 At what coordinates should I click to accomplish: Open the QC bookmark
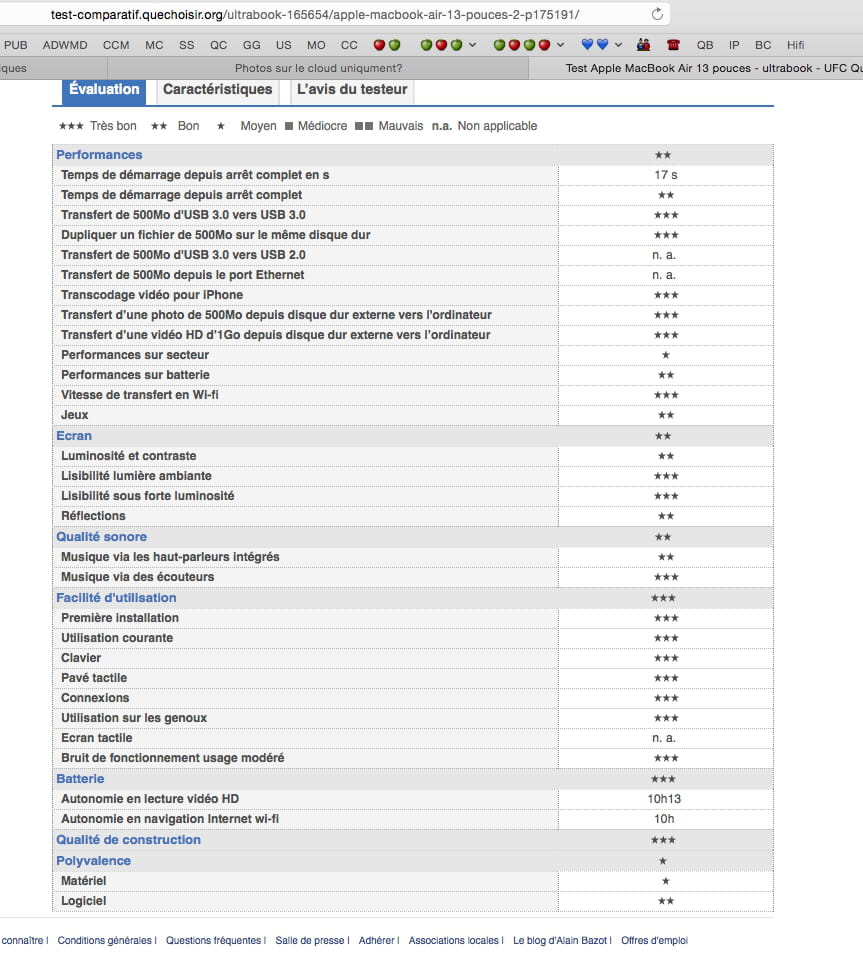[218, 45]
